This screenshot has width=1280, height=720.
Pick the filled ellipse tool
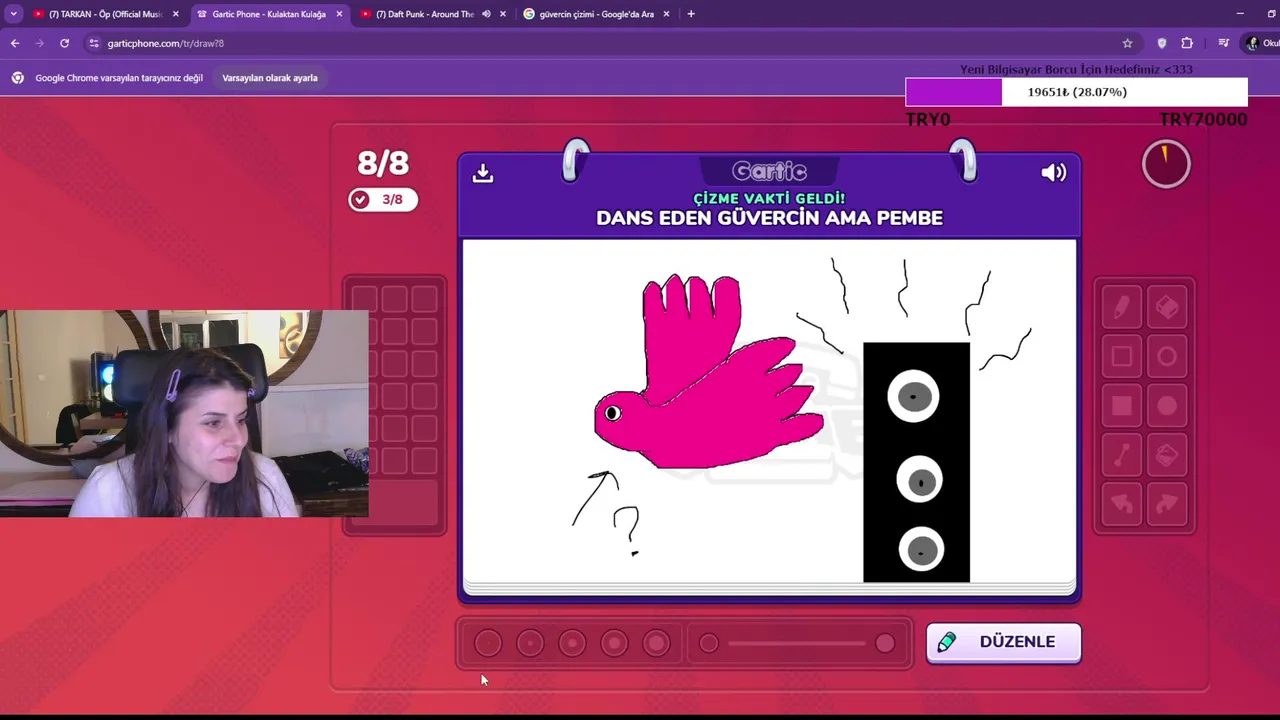click(x=1167, y=406)
